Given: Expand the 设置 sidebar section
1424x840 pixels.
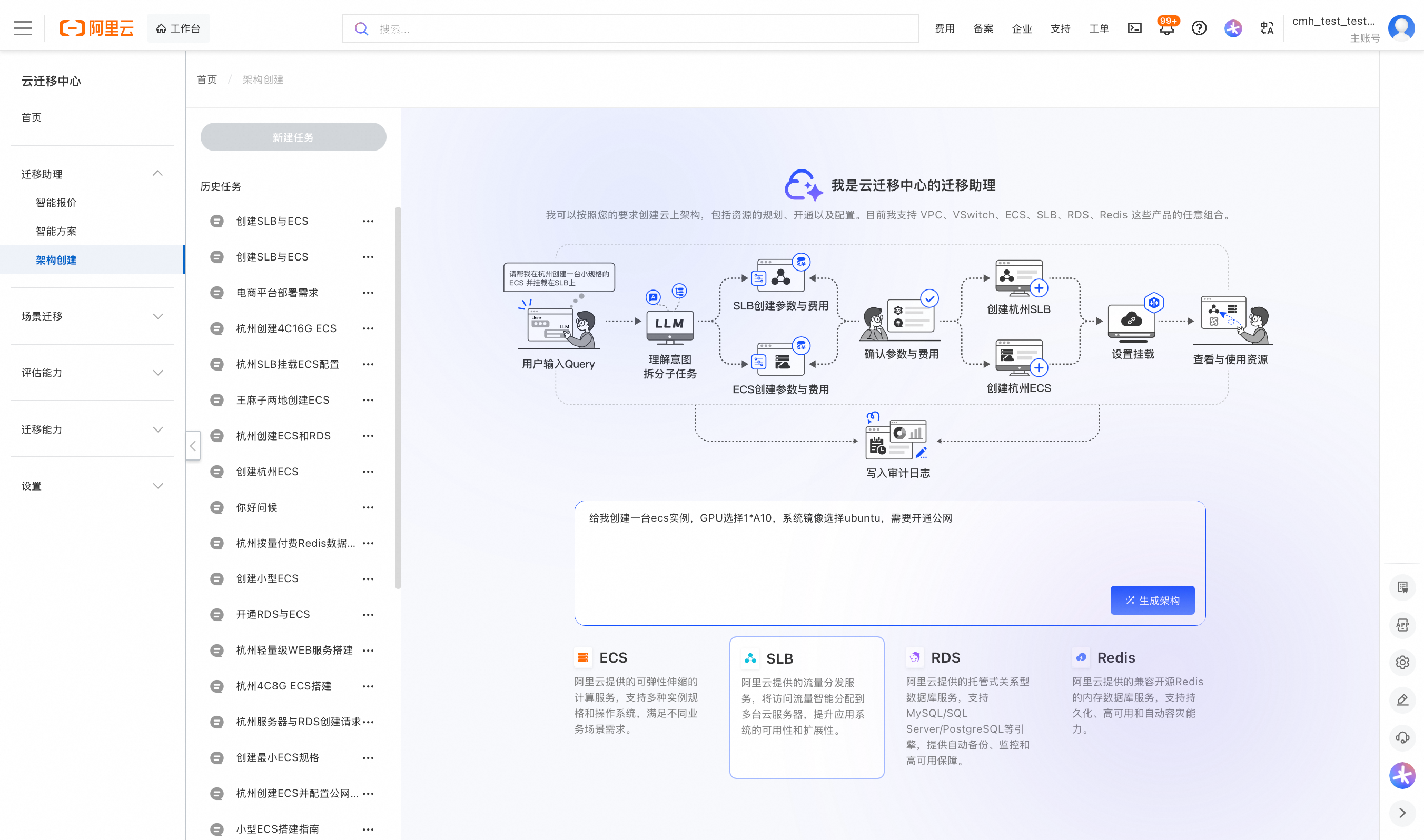Looking at the screenshot, I should coord(157,486).
